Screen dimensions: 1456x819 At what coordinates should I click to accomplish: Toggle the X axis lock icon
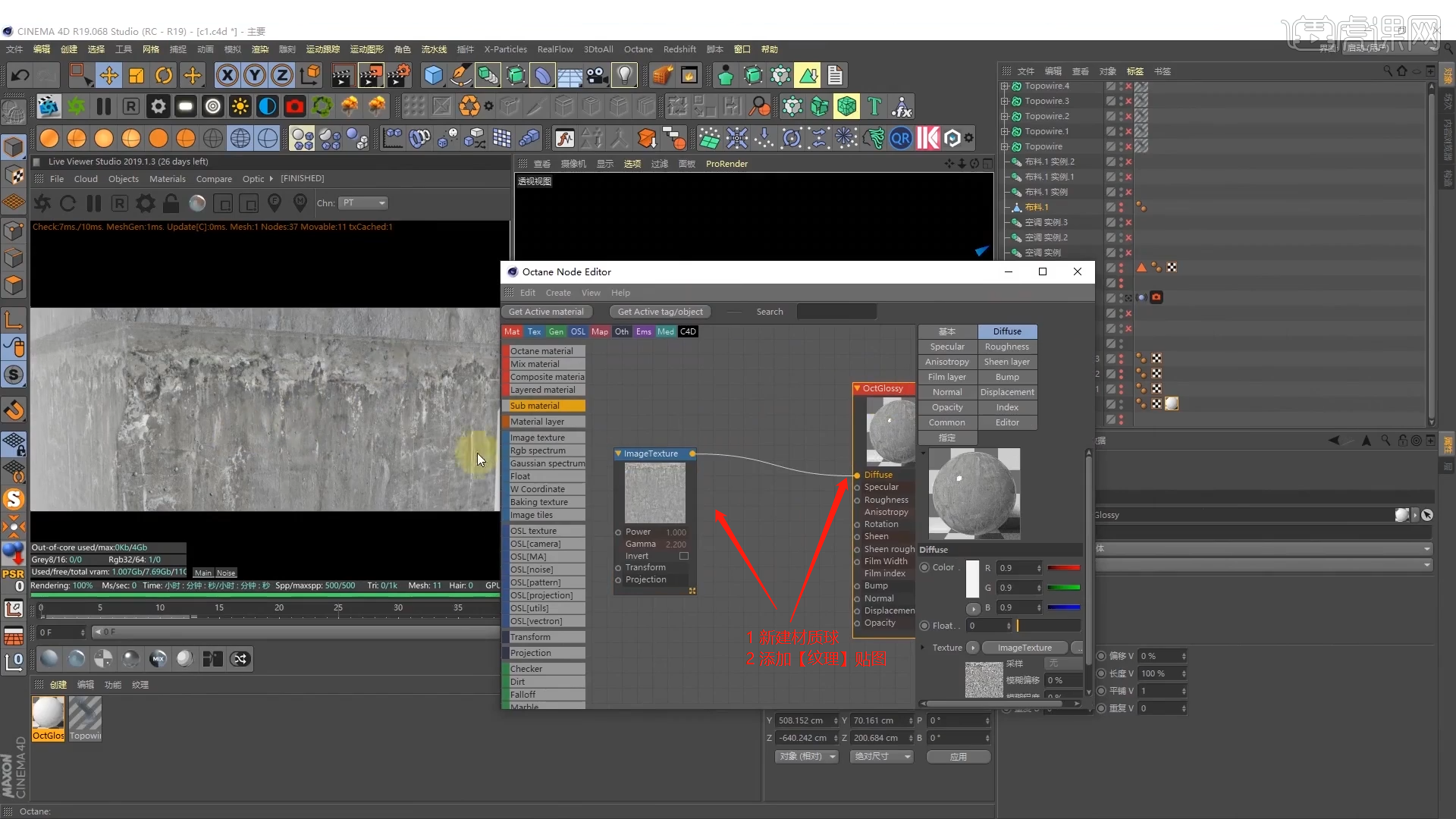(227, 75)
